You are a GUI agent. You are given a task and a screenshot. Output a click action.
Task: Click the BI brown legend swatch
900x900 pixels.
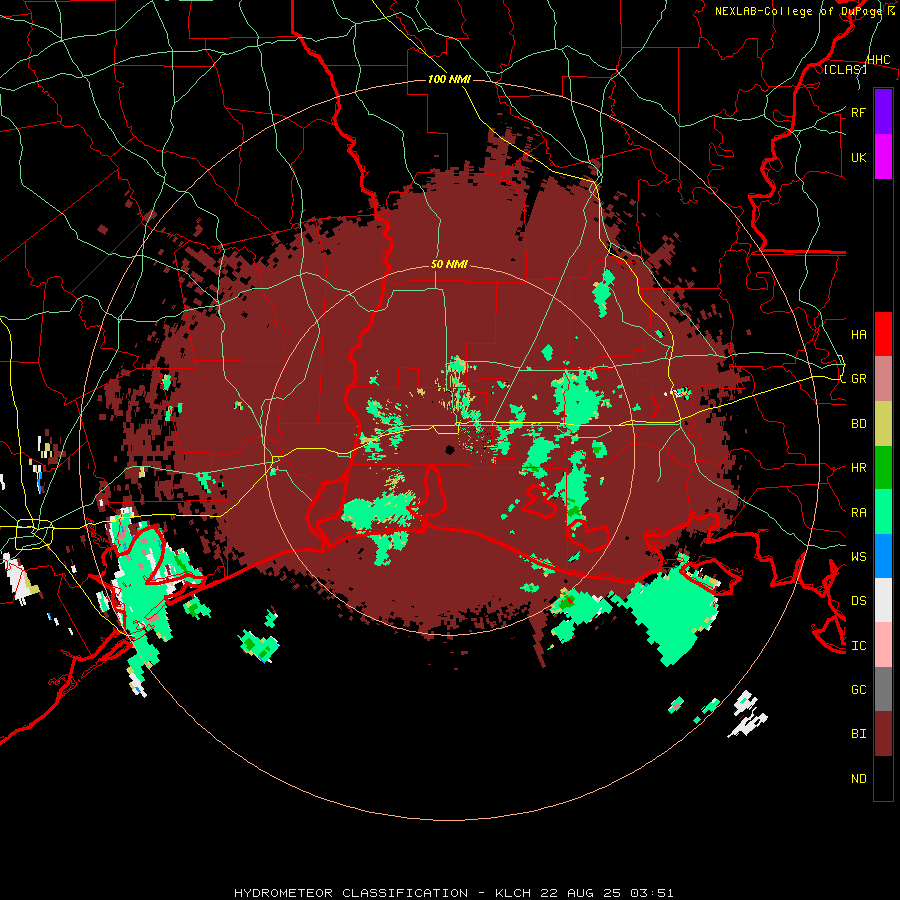(883, 734)
